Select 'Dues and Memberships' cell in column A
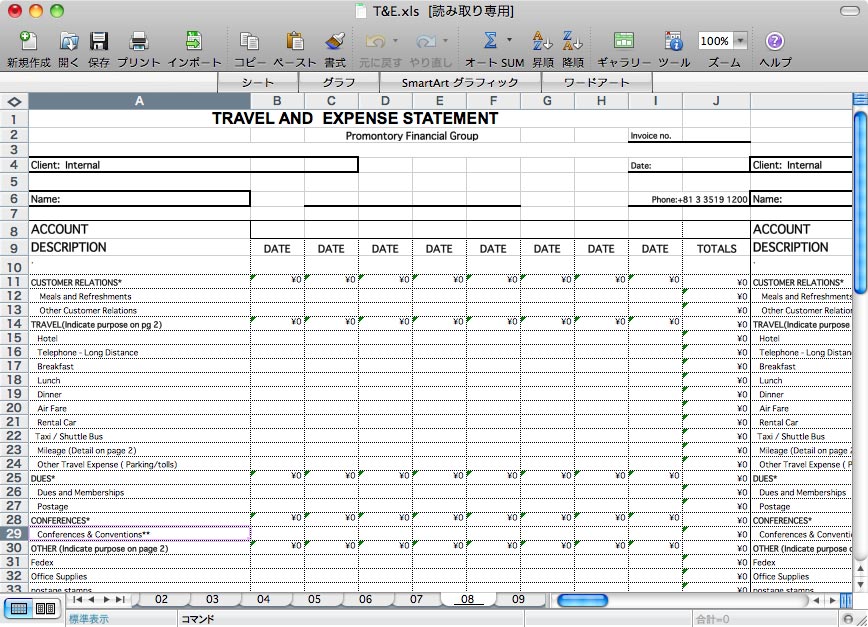The width and height of the screenshot is (868, 627). (x=140, y=493)
